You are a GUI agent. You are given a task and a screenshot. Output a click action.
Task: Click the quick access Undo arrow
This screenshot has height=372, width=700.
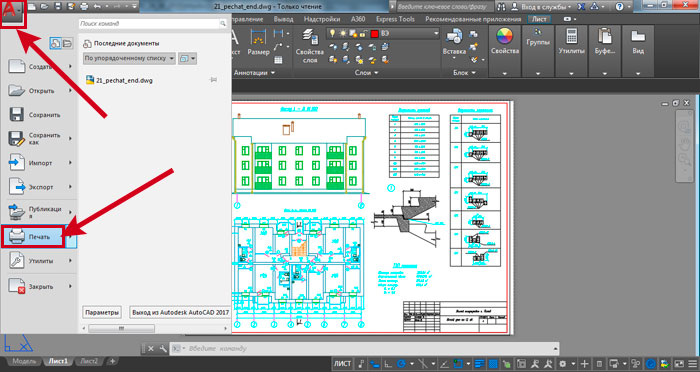tap(98, 7)
